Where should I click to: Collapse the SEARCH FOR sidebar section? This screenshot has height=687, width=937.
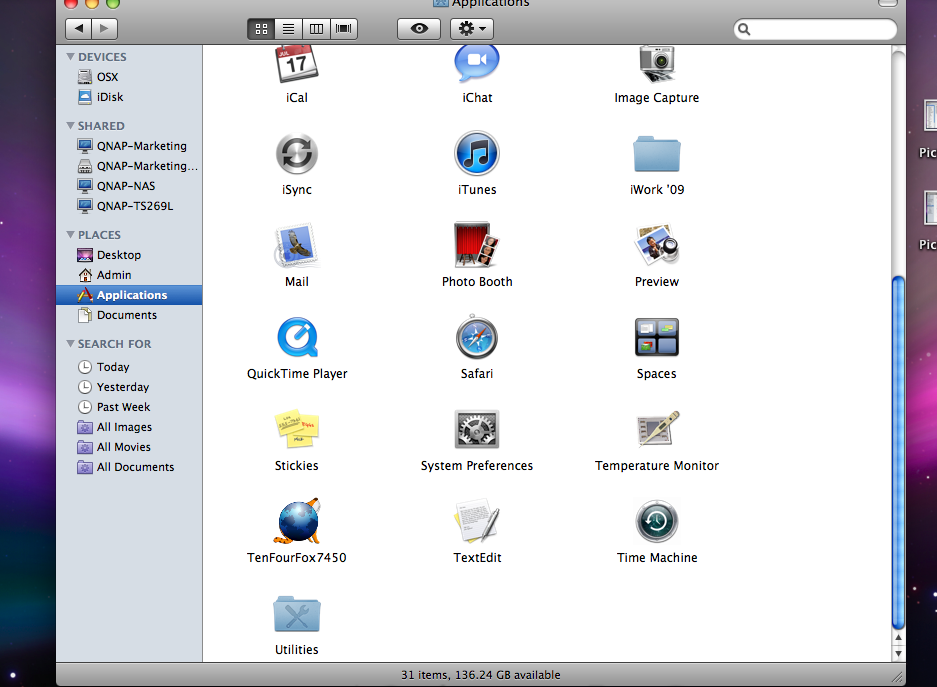[71, 344]
